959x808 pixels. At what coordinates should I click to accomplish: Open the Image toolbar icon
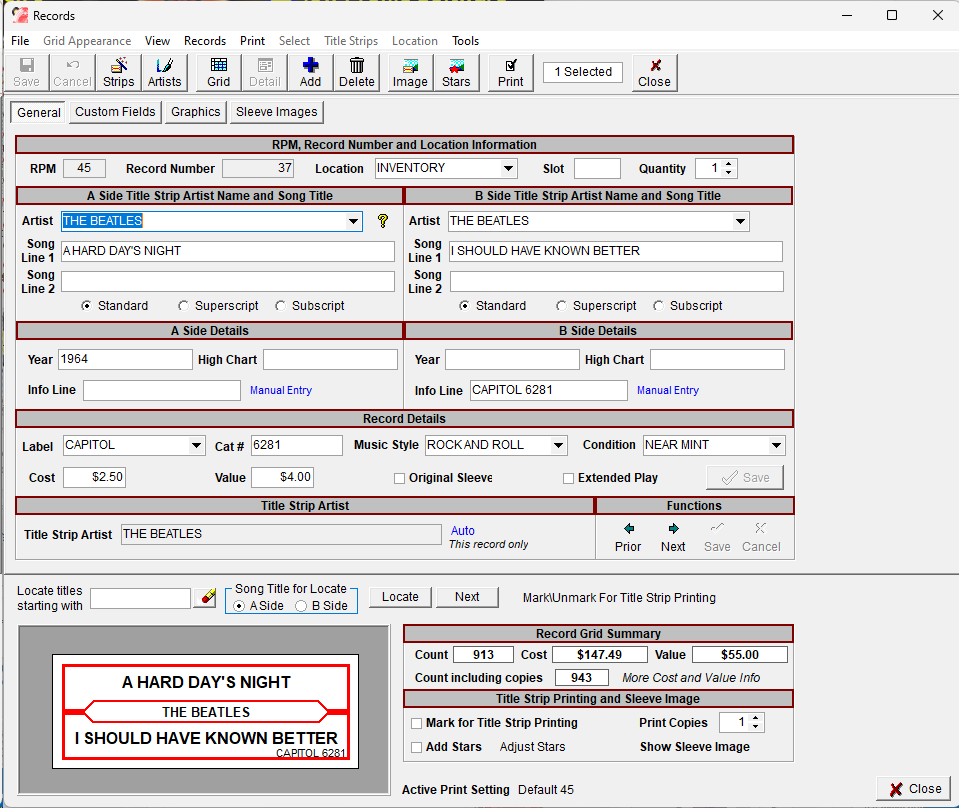coord(410,73)
